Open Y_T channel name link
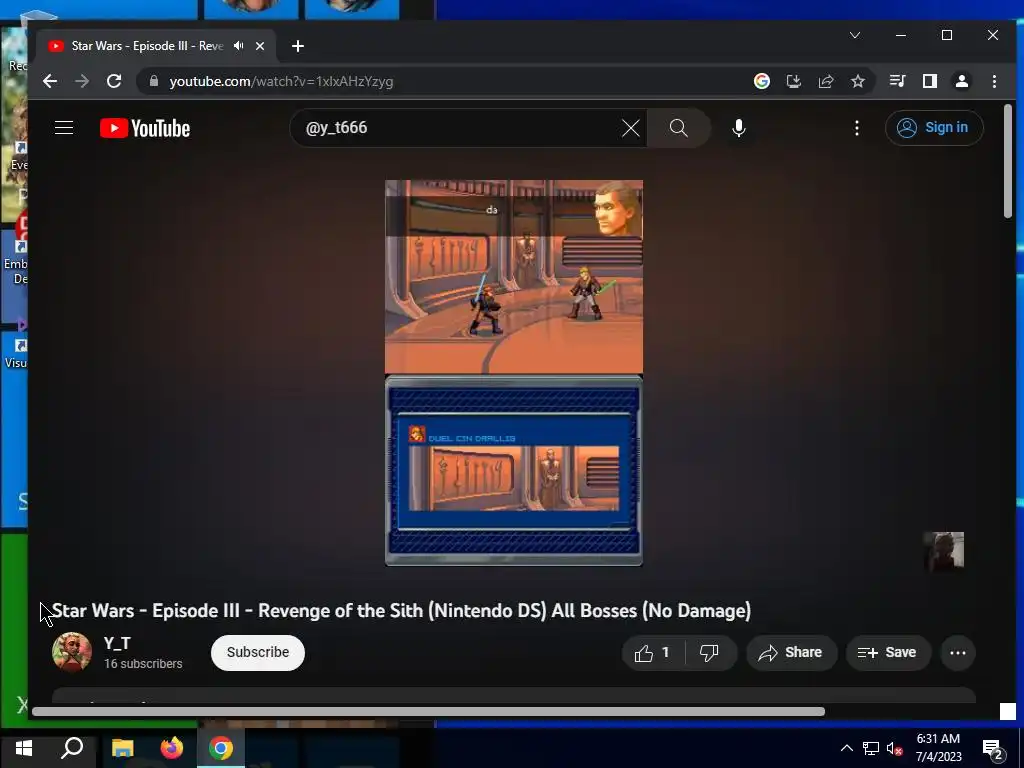 point(117,643)
